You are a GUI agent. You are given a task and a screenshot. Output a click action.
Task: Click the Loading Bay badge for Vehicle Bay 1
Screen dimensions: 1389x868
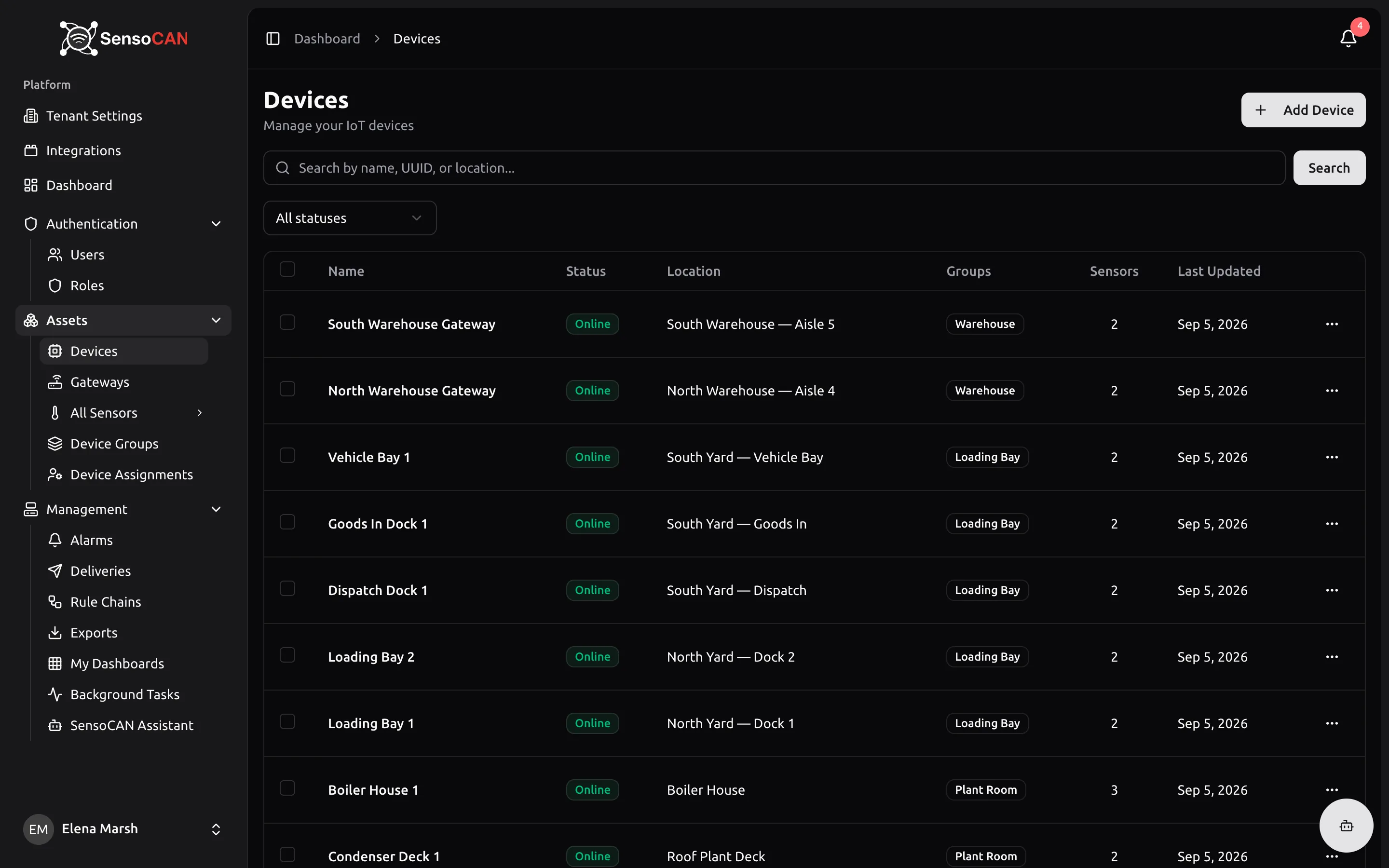pyautogui.click(x=987, y=458)
